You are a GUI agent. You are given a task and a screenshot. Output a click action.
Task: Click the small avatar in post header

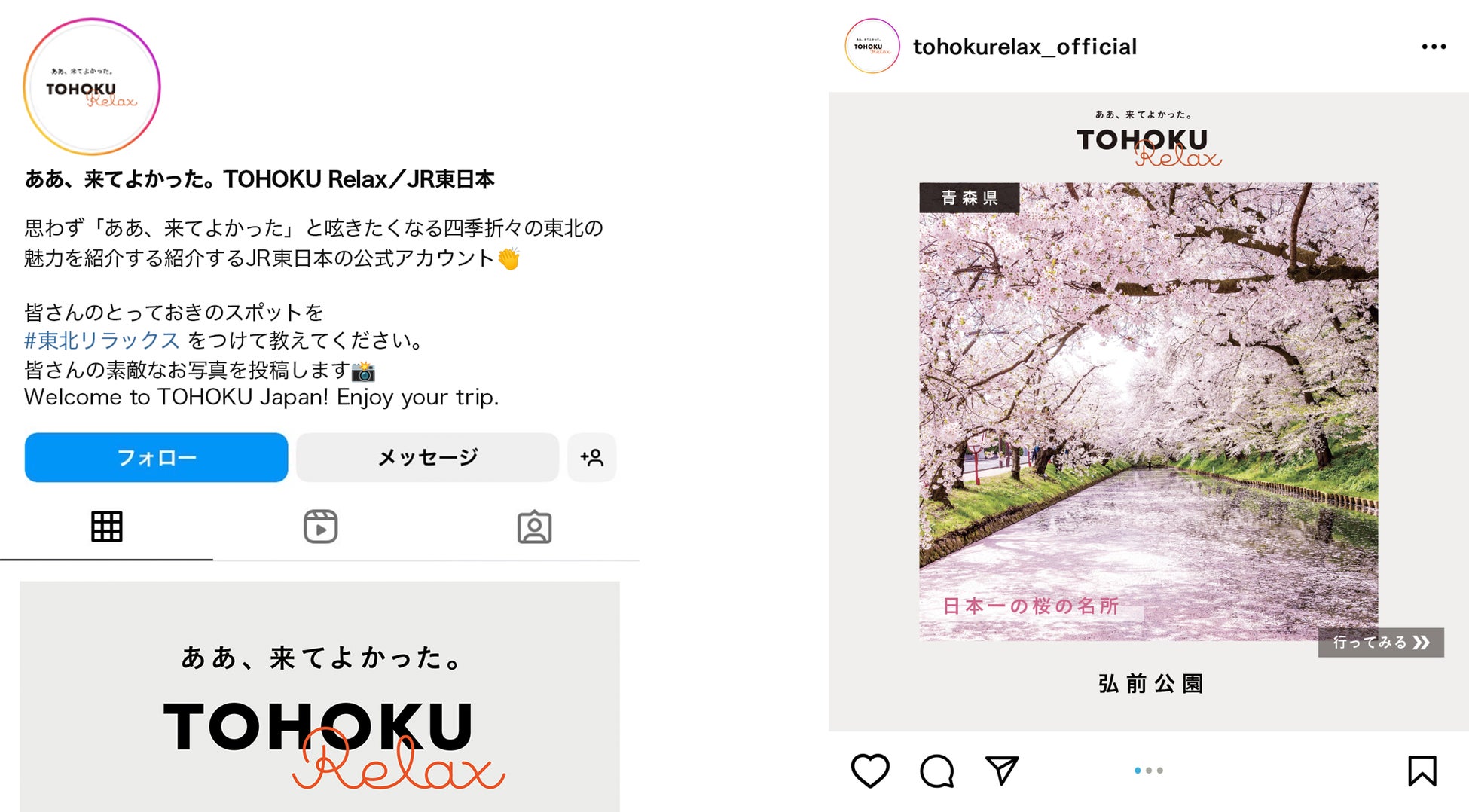click(x=872, y=46)
